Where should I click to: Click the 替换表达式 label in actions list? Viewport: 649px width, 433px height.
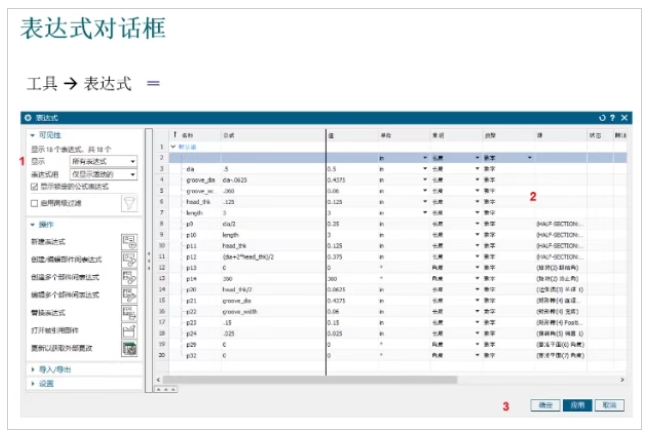48,313
